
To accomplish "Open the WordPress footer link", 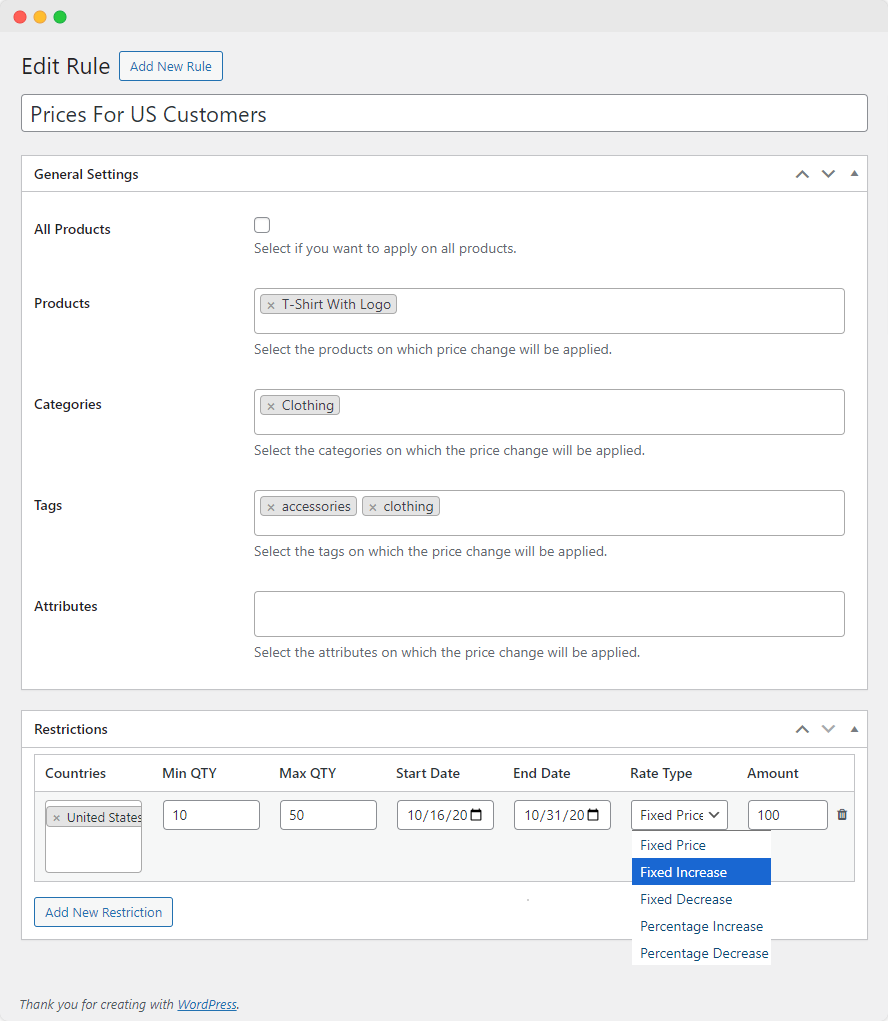I will pos(207,1004).
